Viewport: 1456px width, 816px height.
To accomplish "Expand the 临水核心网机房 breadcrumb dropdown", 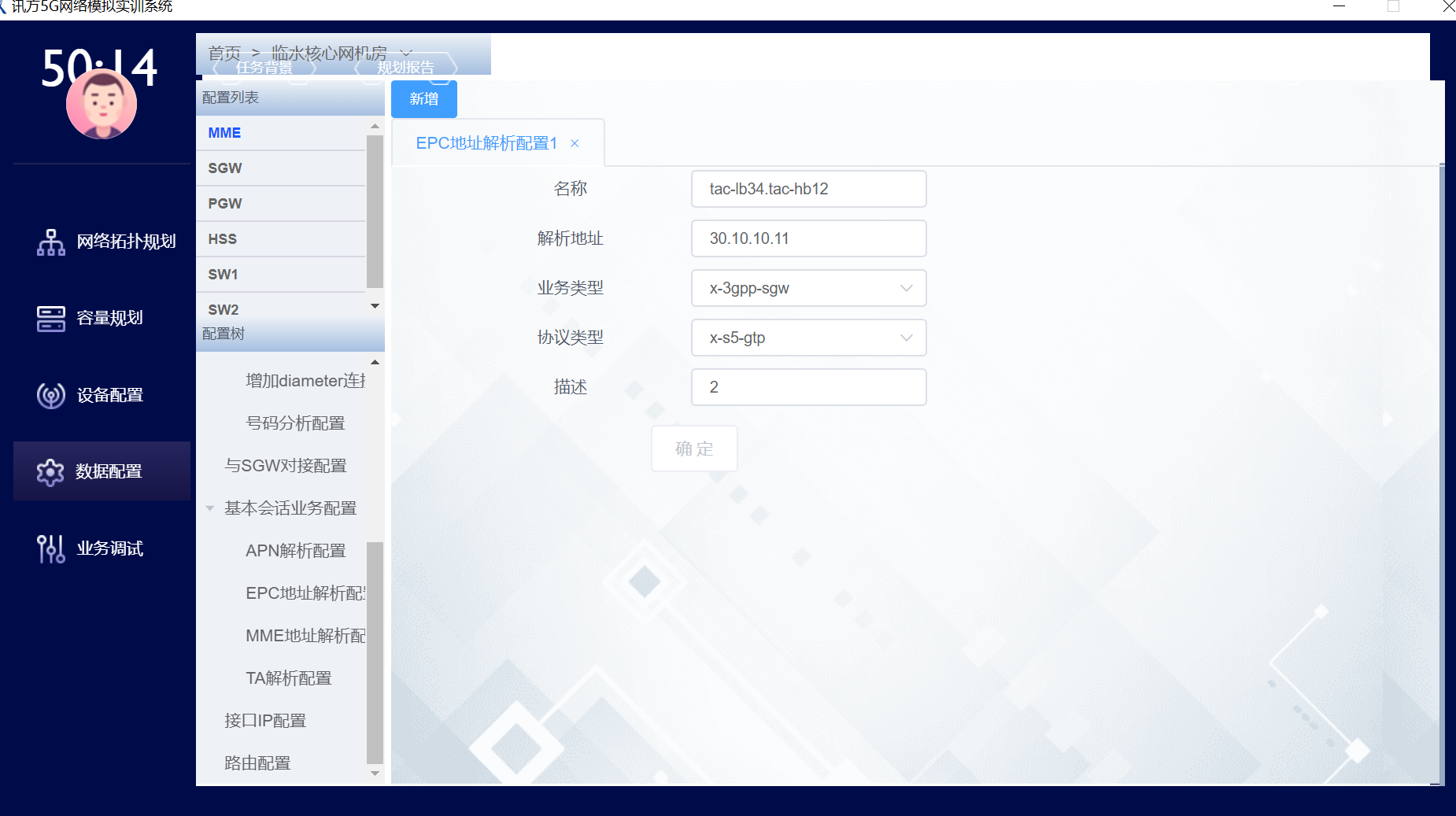I will click(406, 53).
